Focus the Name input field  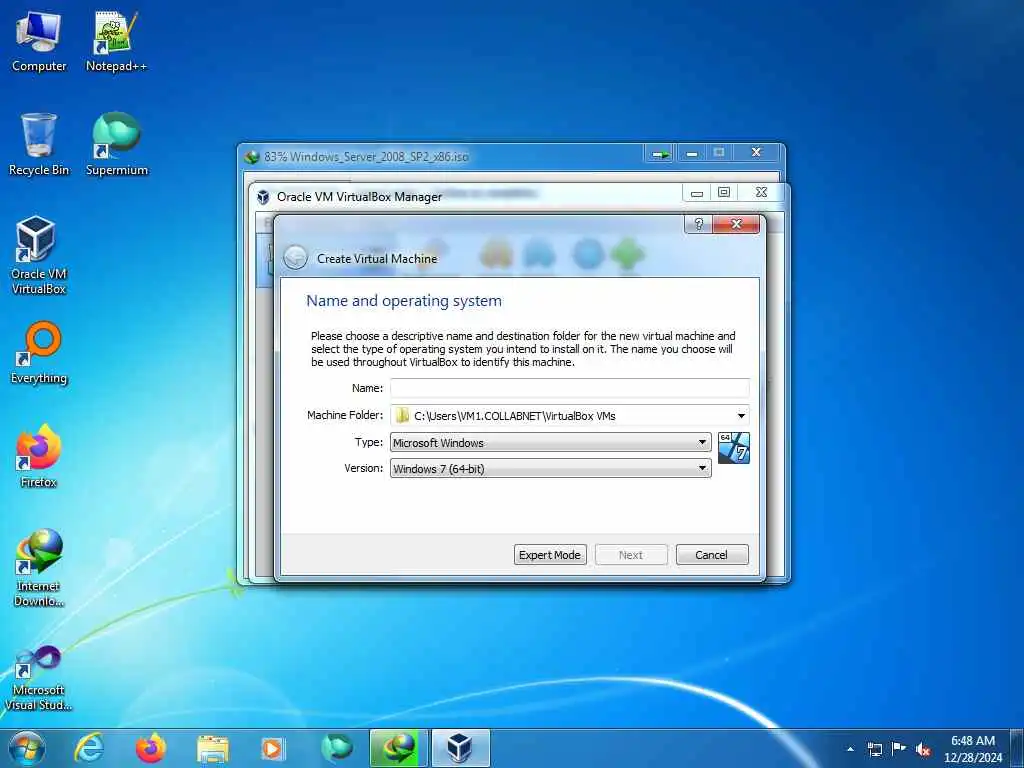coord(569,388)
